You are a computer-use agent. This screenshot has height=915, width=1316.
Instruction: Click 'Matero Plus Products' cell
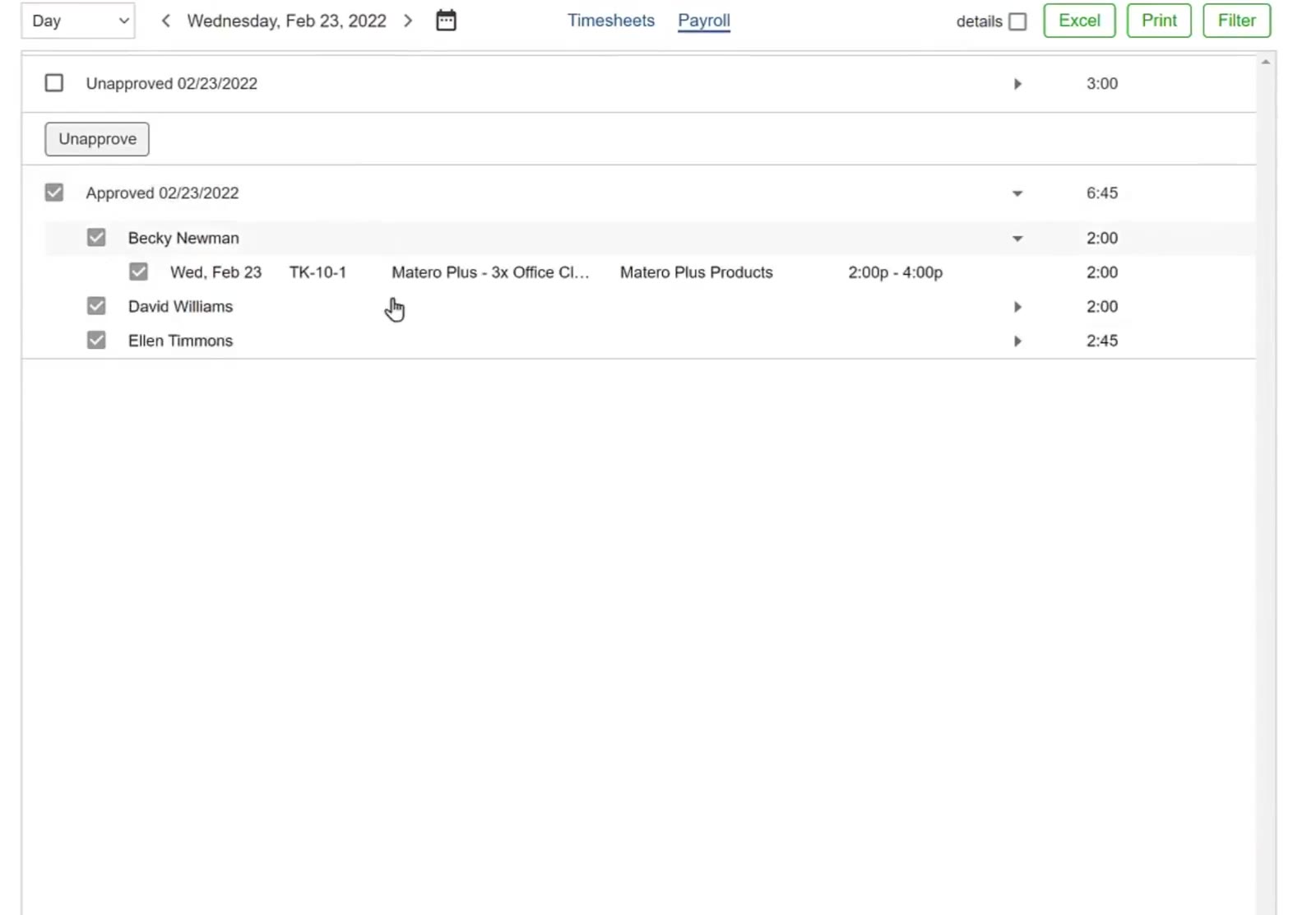pyautogui.click(x=697, y=272)
